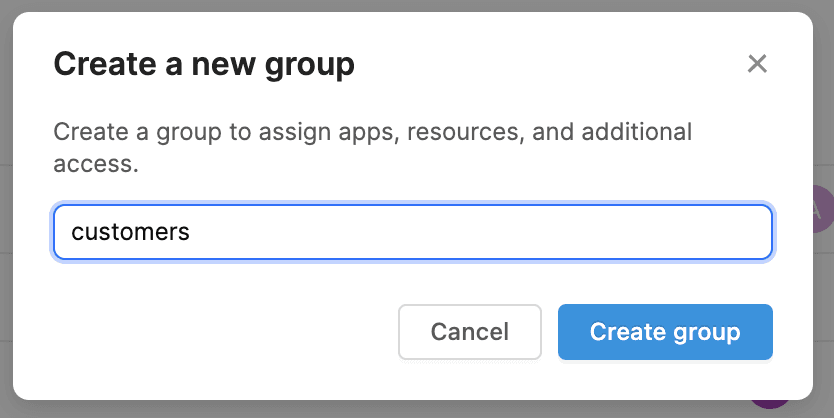Abort group creation via Cancel
This screenshot has width=834, height=418.
pos(470,332)
